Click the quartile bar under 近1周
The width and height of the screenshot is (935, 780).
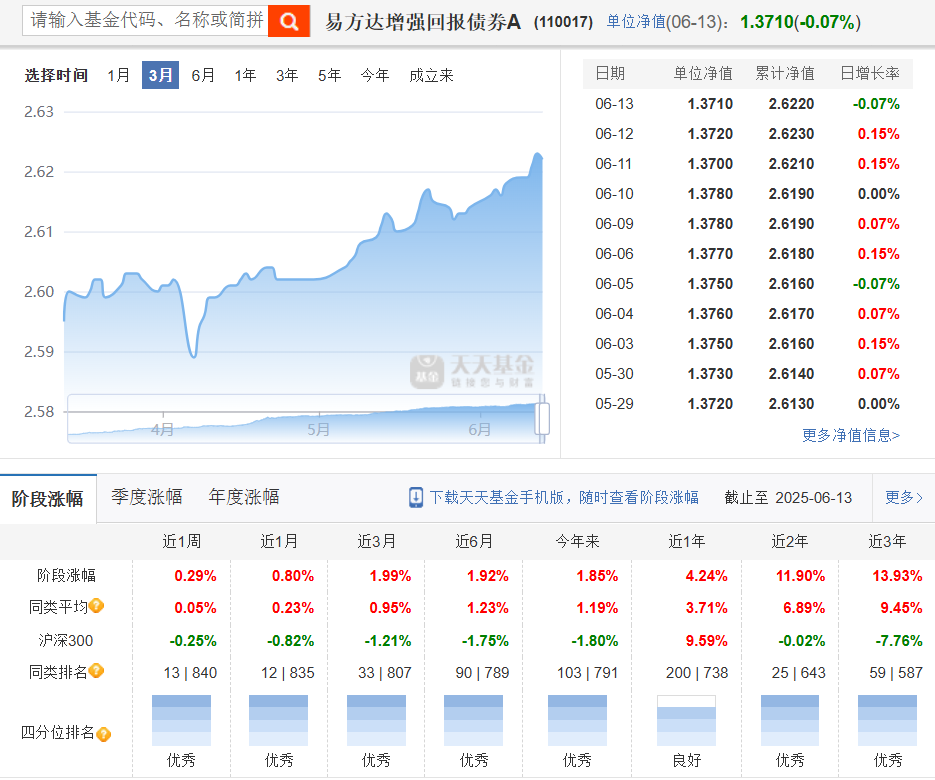[181, 720]
